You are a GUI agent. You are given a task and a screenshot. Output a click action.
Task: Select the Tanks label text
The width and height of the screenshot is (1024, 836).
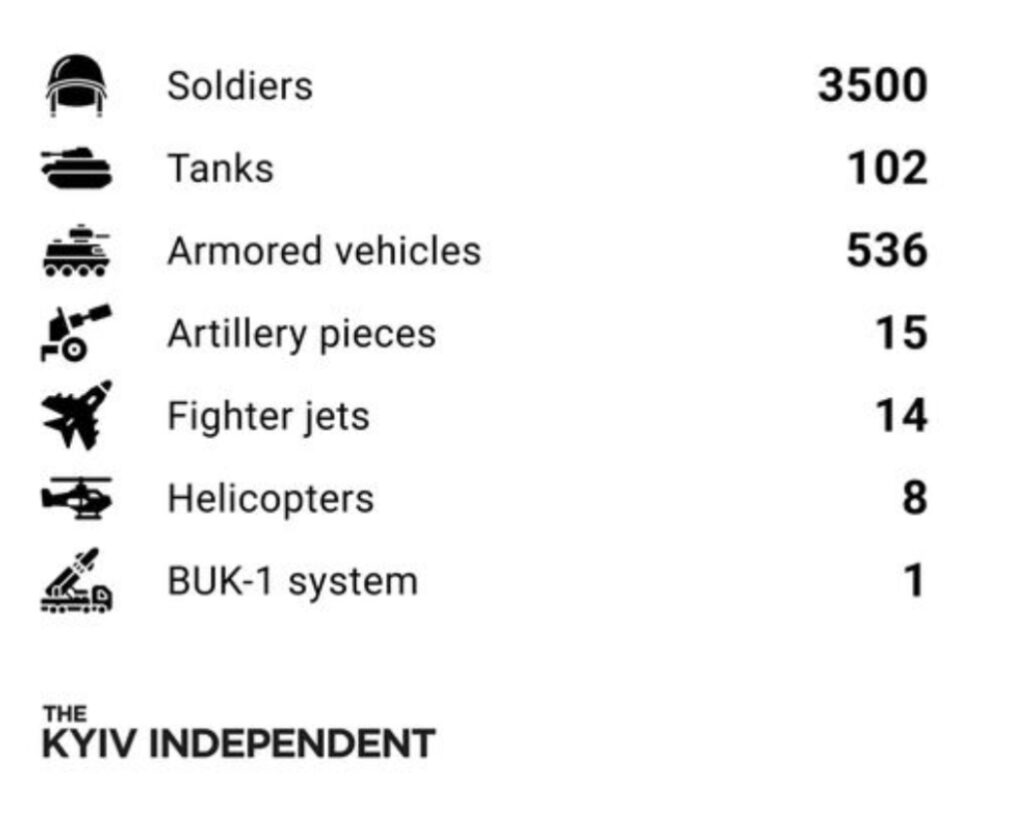[220, 168]
